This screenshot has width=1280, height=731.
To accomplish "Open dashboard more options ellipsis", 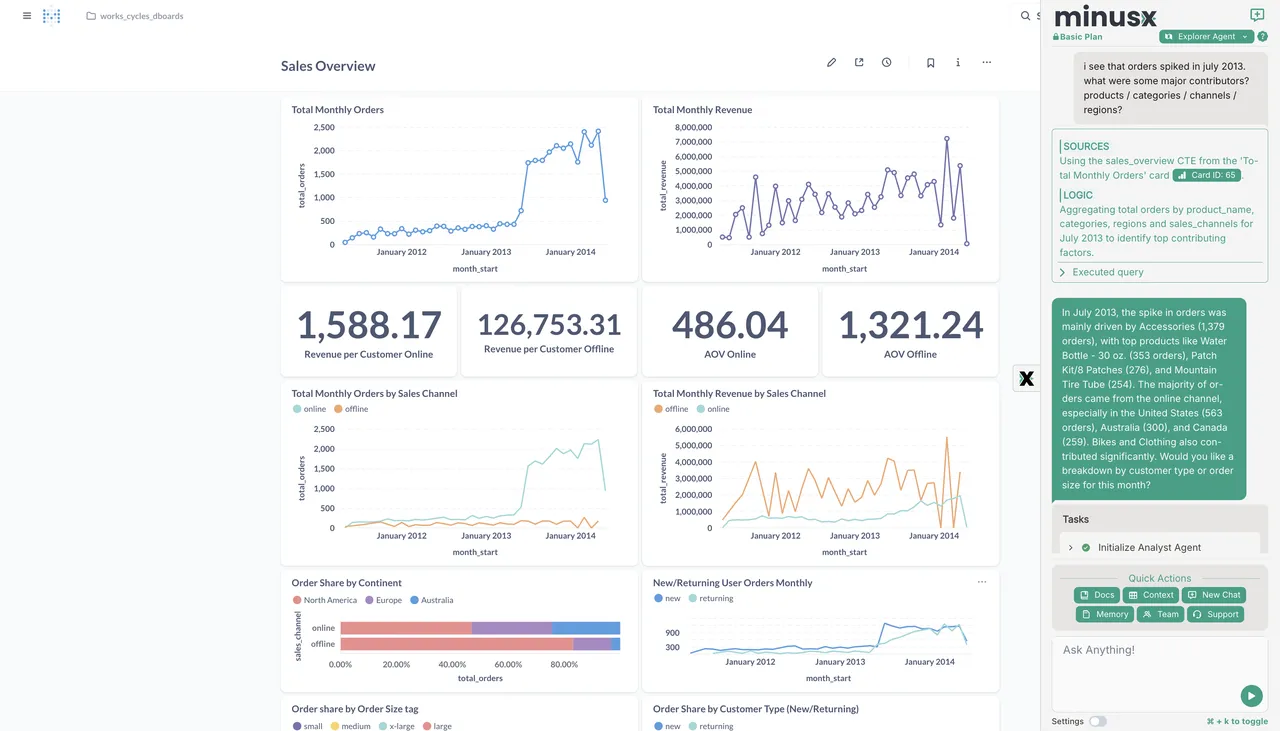I will pos(987,62).
